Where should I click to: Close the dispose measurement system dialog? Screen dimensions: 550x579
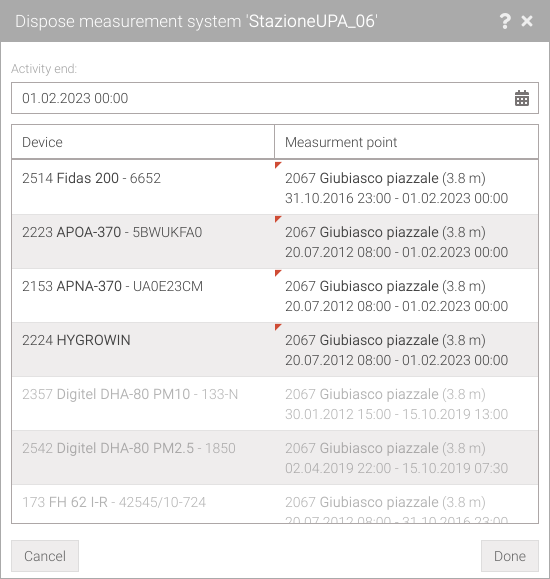point(527,21)
